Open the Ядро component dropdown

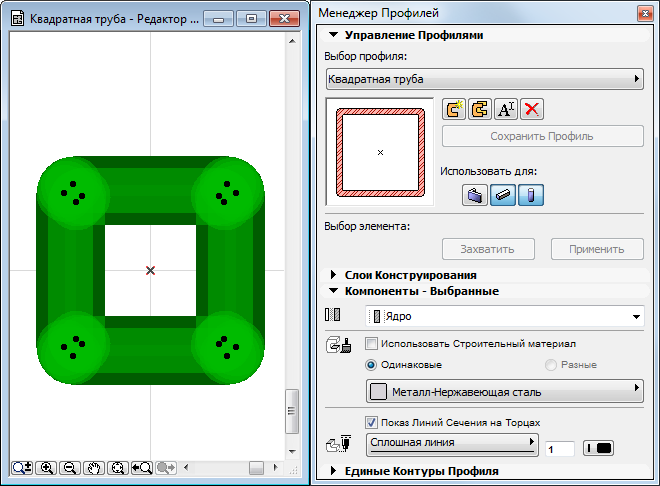[504, 316]
